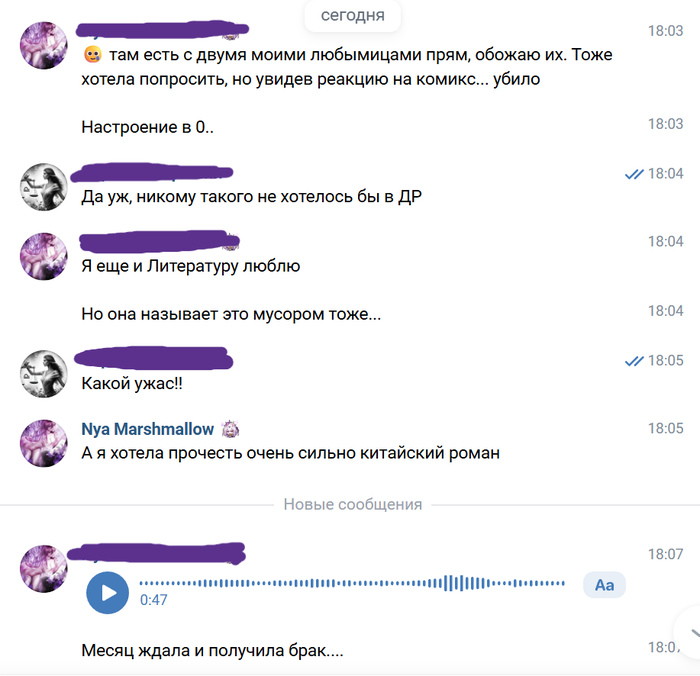Click the 'Новые сообщения' divider label
This screenshot has width=700, height=676.
[x=353, y=505]
